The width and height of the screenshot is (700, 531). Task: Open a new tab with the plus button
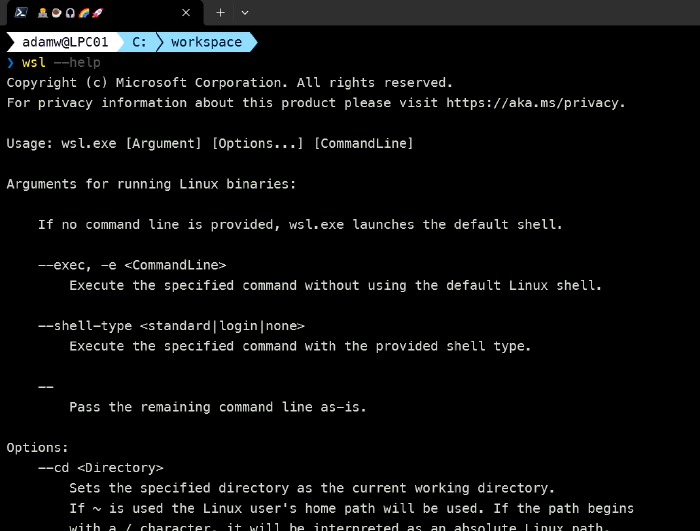click(x=220, y=13)
